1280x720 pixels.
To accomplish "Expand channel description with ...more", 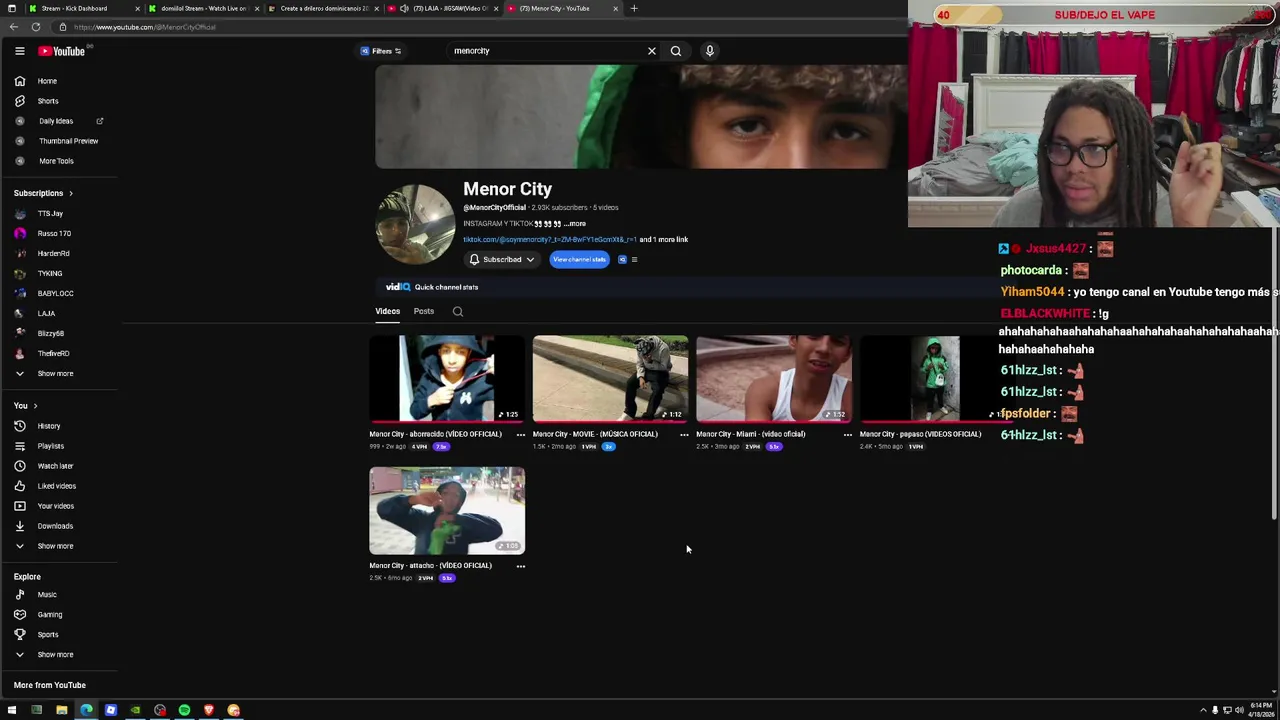I will pos(576,224).
